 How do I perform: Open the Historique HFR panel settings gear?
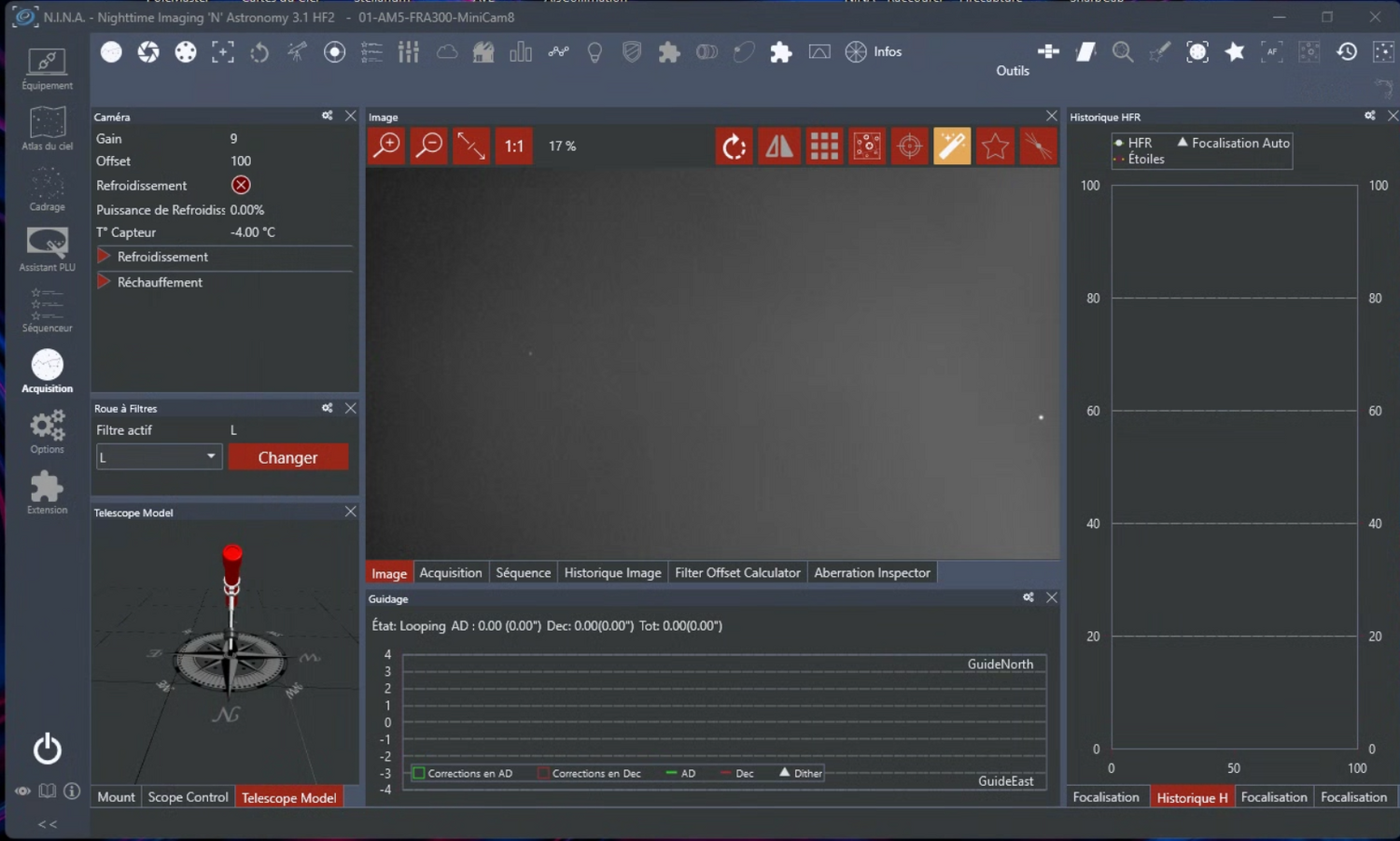(1370, 116)
